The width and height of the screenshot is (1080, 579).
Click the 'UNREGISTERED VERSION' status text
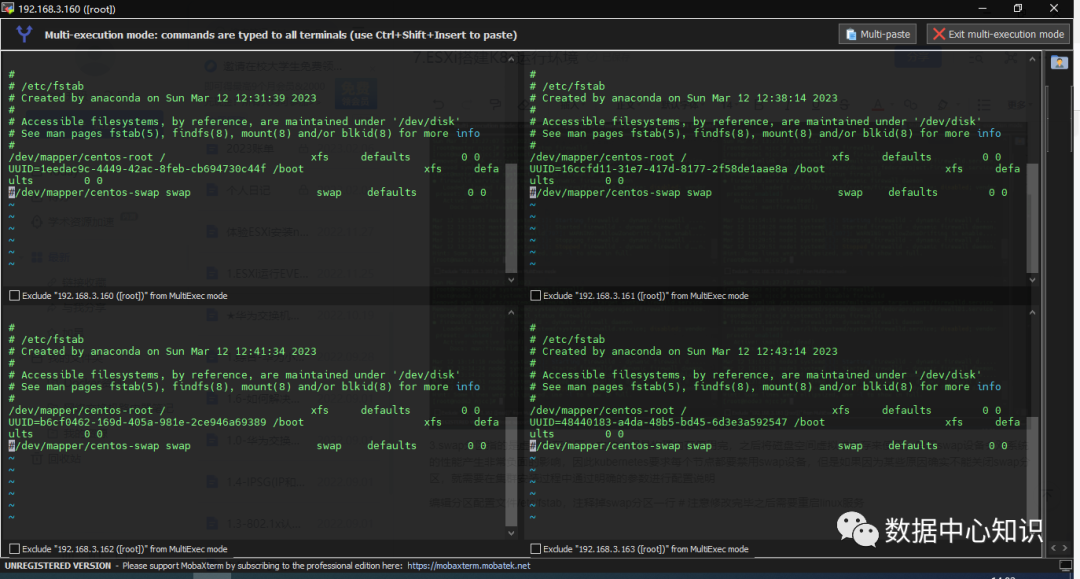(58, 565)
